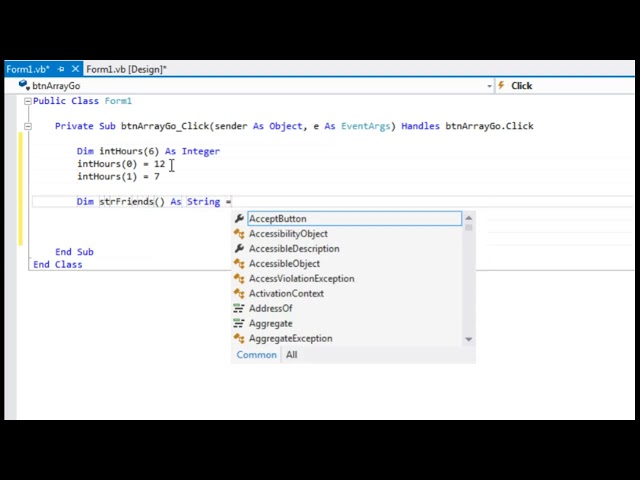Viewport: 640px width, 480px height.
Task: Click the IntelliSense scrollbar thumb
Action: click(469, 227)
